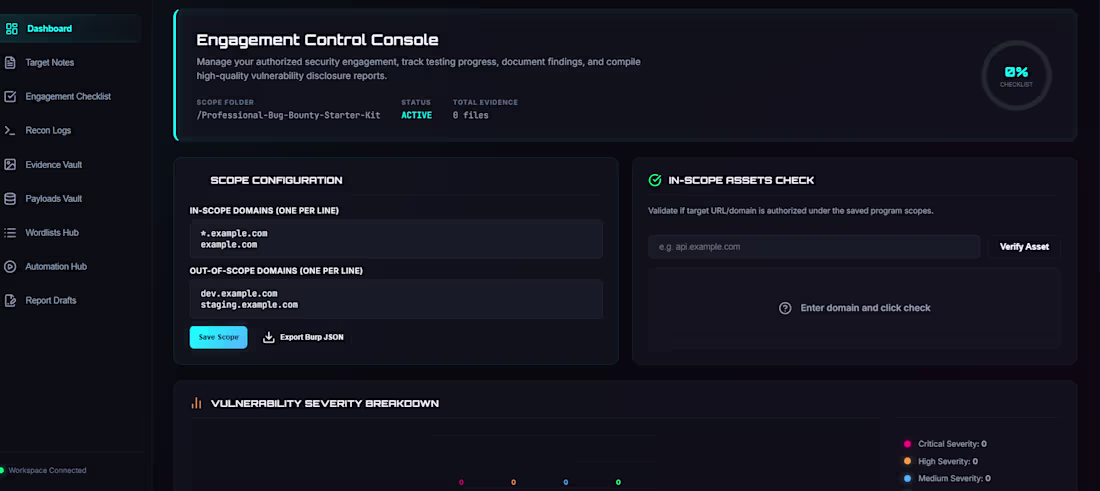
Task: Open the Engagement Checklist page
Action: coord(68,97)
